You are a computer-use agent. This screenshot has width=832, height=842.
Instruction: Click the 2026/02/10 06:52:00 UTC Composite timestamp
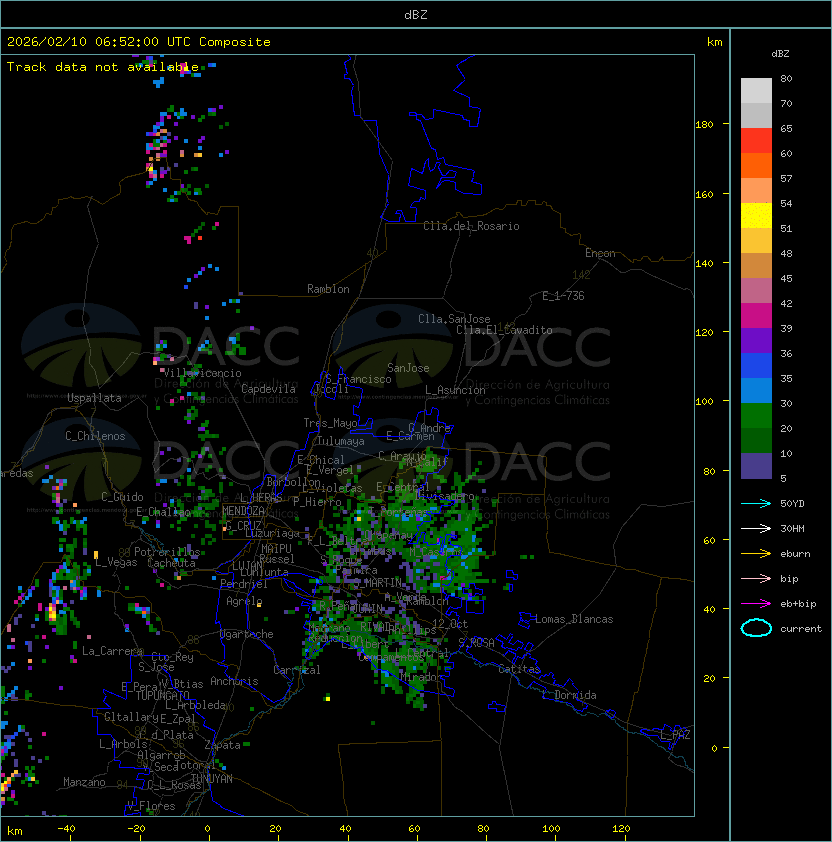(x=139, y=42)
